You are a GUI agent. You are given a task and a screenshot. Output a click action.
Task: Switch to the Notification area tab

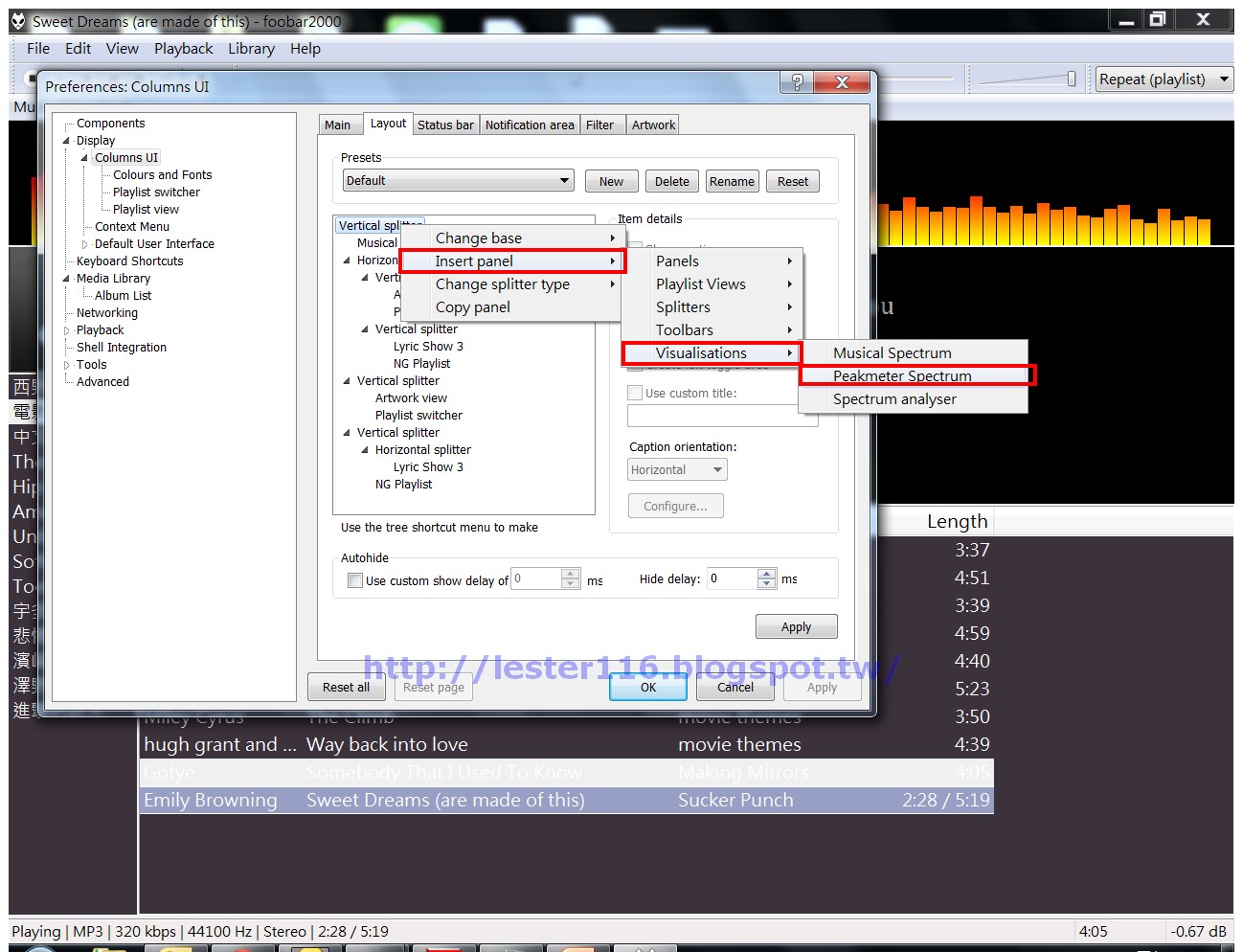point(530,125)
